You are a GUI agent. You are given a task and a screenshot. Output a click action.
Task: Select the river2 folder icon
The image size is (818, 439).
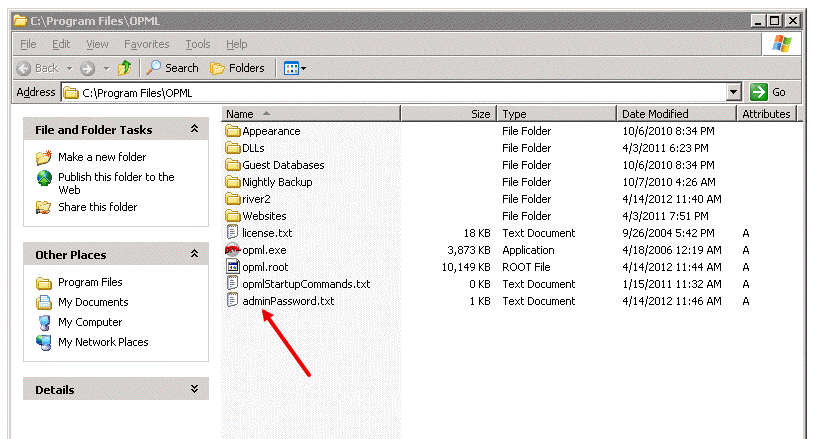[233, 199]
